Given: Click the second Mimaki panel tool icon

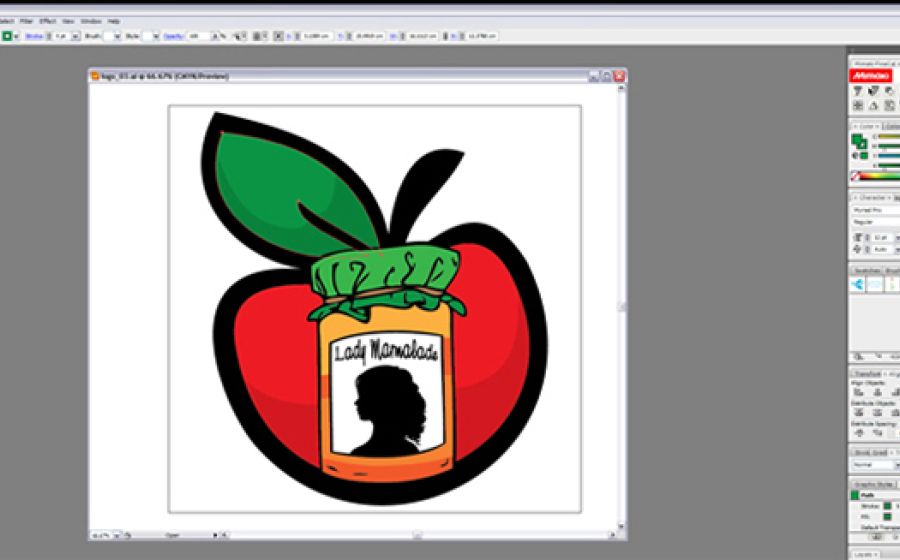Looking at the screenshot, I should tap(874, 91).
